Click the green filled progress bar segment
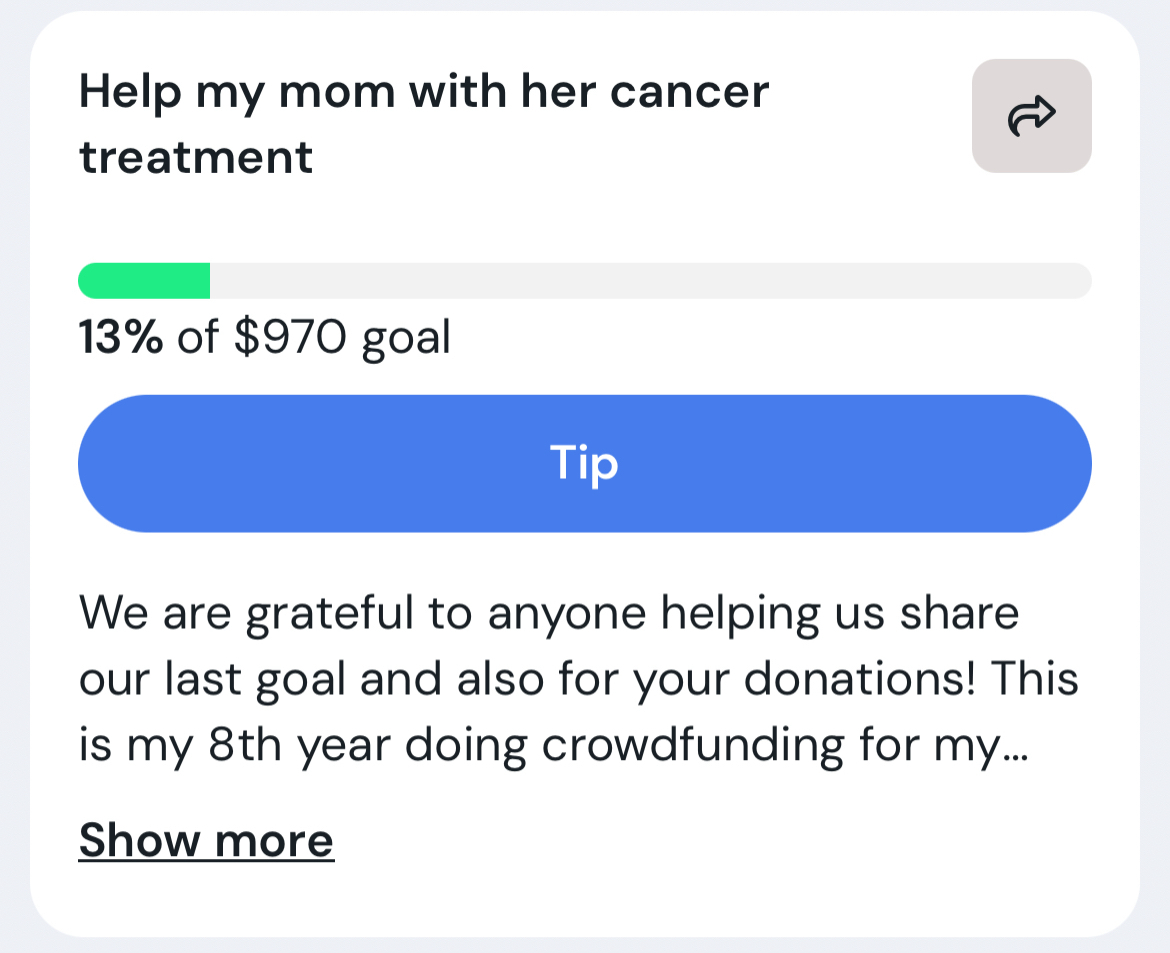The image size is (1170, 953). pos(145,281)
